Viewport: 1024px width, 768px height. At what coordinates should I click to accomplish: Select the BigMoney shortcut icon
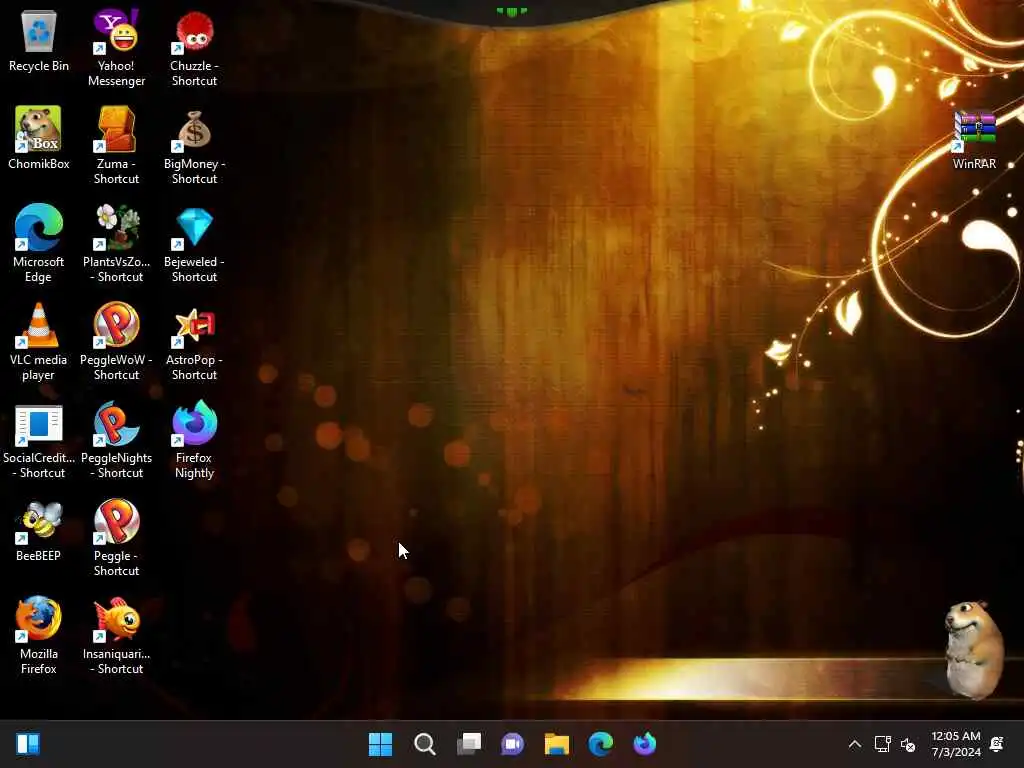click(194, 146)
